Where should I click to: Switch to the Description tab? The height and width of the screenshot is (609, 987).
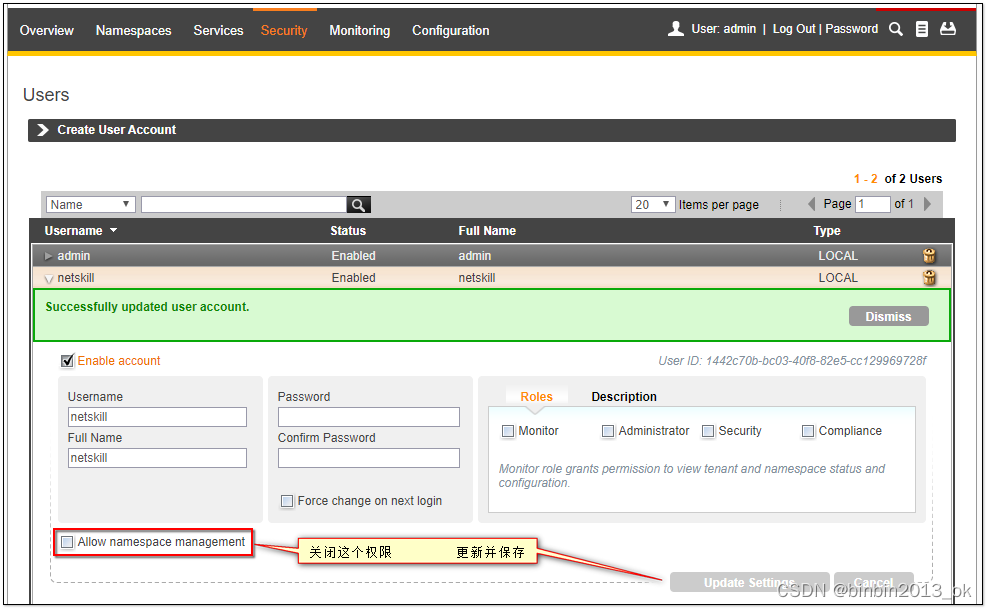tap(624, 396)
